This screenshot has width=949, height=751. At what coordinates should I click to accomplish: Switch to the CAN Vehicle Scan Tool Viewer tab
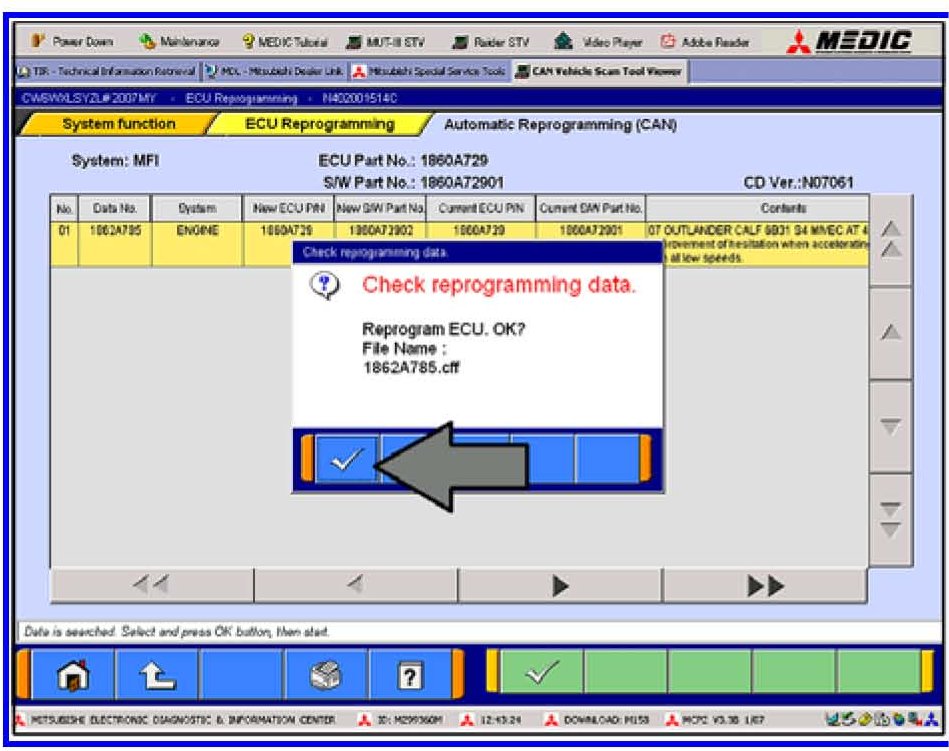599,71
